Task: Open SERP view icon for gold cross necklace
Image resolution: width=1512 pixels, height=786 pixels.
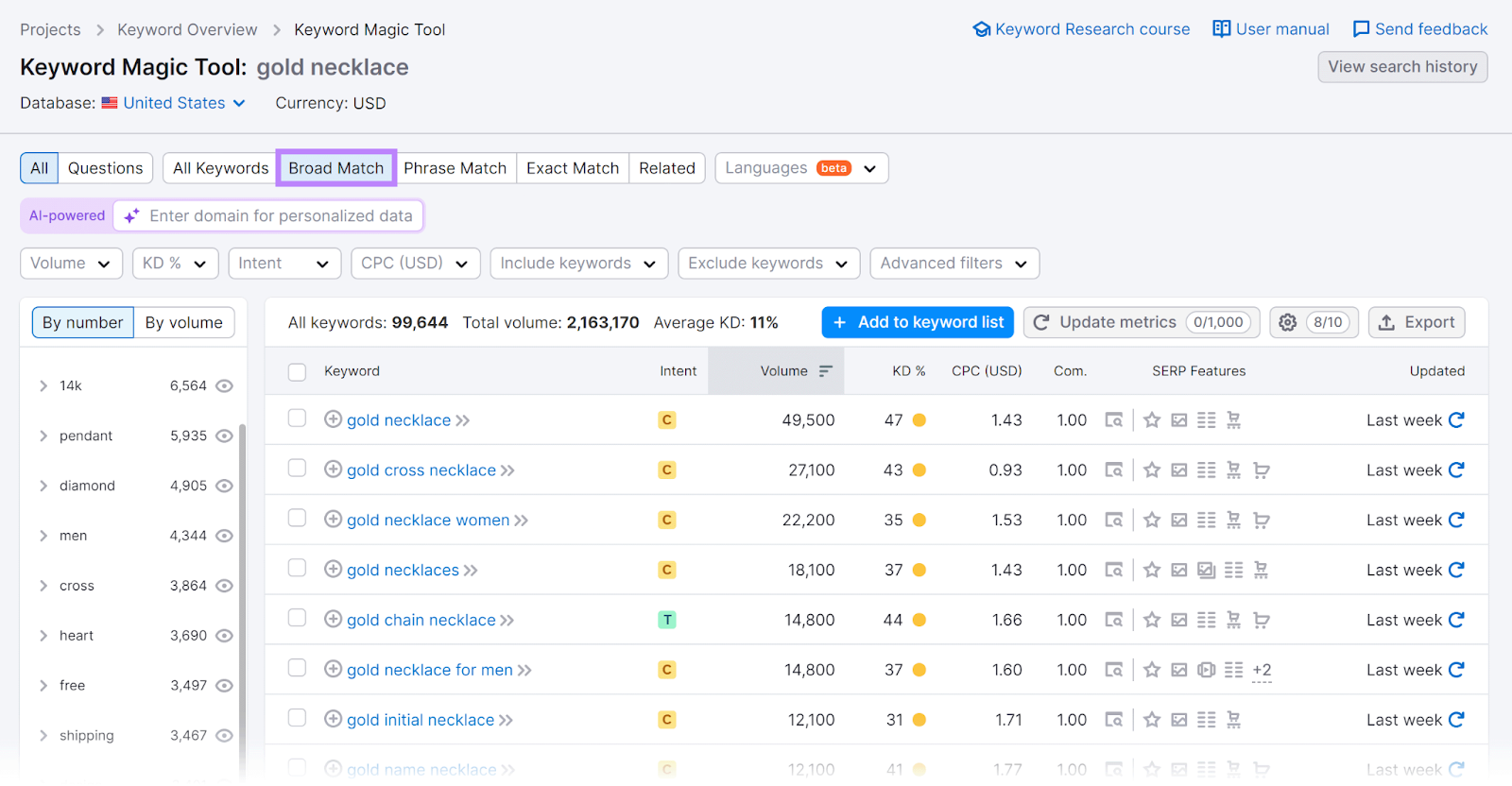Action: click(1114, 470)
